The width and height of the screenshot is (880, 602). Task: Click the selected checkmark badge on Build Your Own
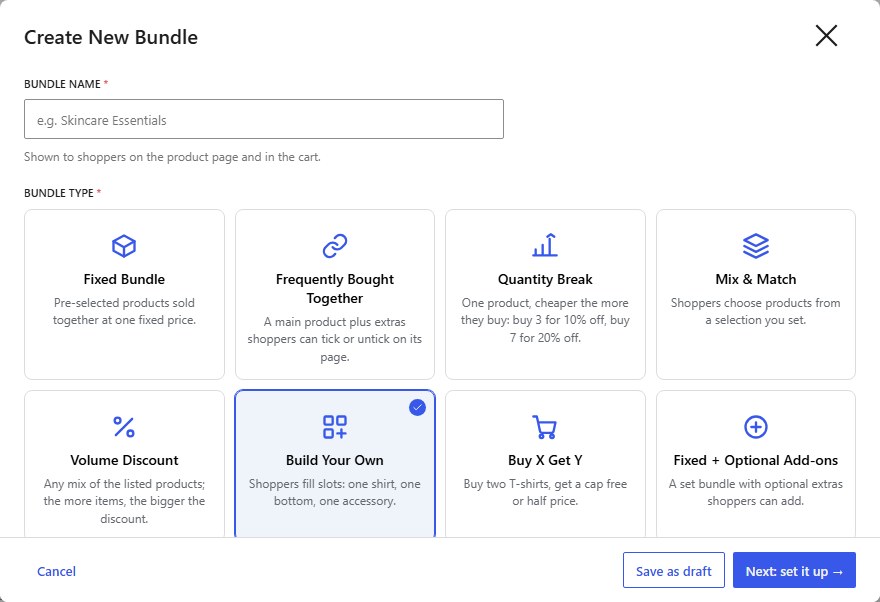(417, 407)
